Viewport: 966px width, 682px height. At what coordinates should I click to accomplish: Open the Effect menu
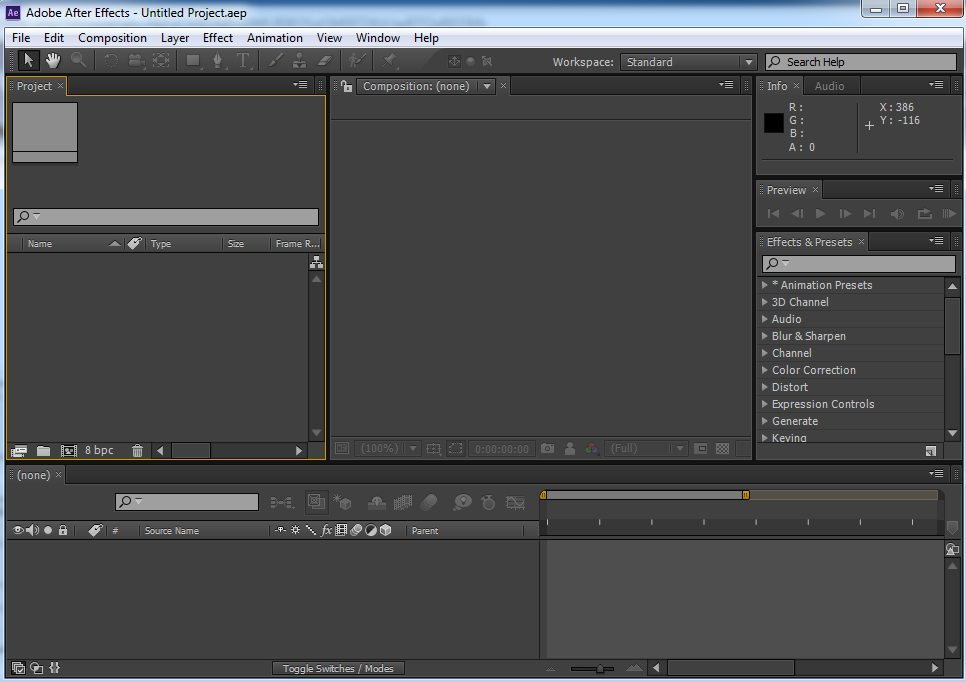(x=218, y=38)
